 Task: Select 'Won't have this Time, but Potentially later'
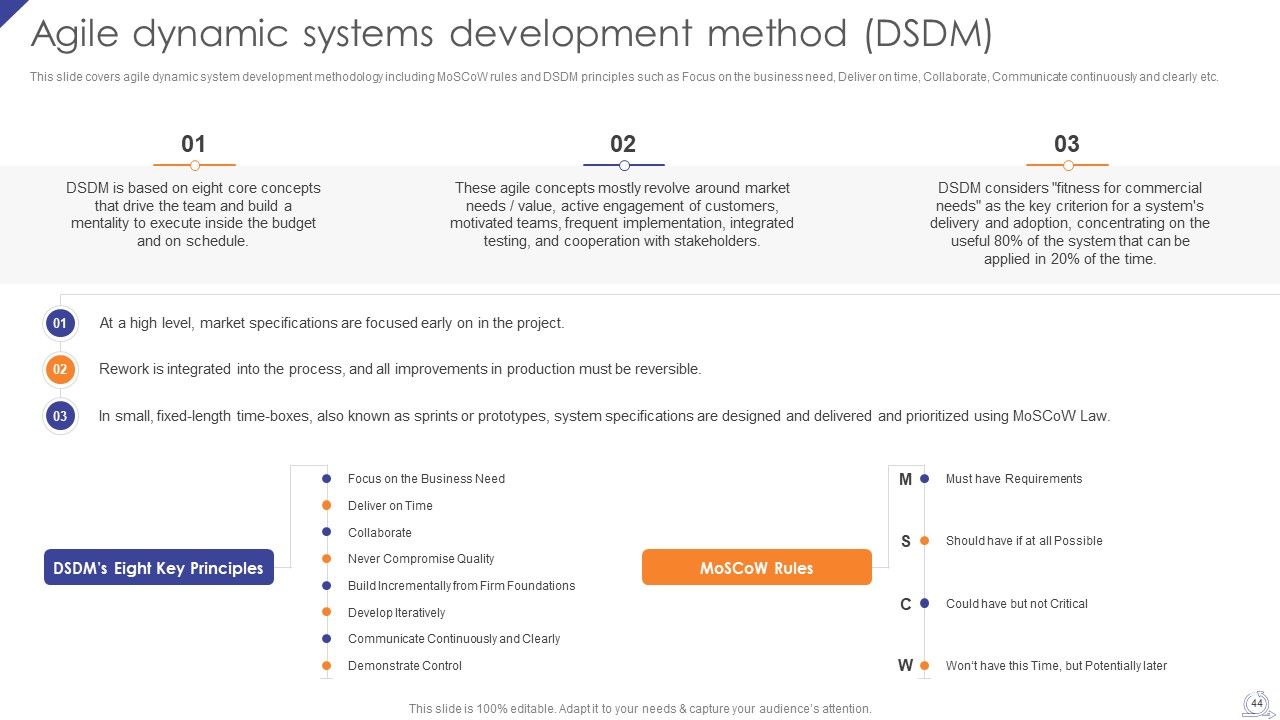(x=1056, y=666)
